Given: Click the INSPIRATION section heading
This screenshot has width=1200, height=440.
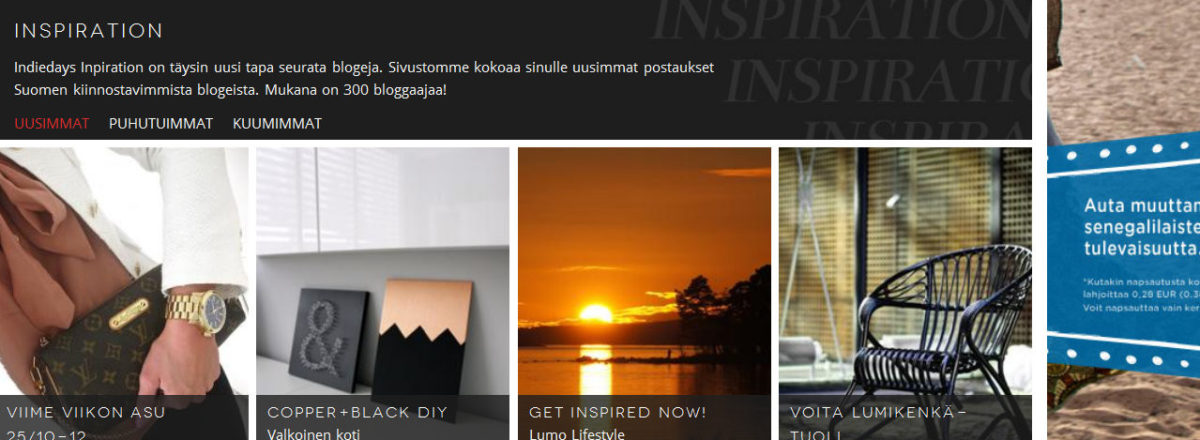Looking at the screenshot, I should 89,31.
